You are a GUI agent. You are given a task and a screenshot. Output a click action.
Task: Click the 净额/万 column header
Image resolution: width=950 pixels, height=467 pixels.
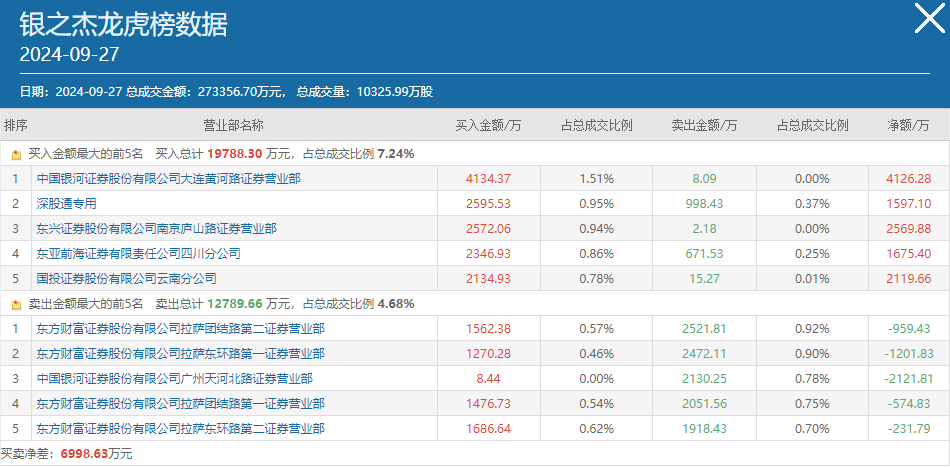(x=908, y=125)
